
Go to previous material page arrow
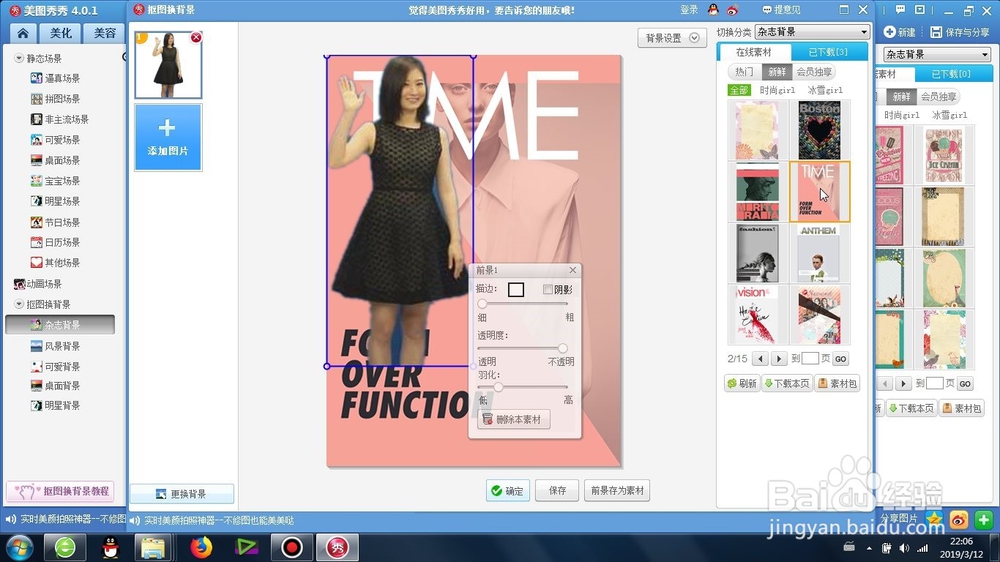760,359
